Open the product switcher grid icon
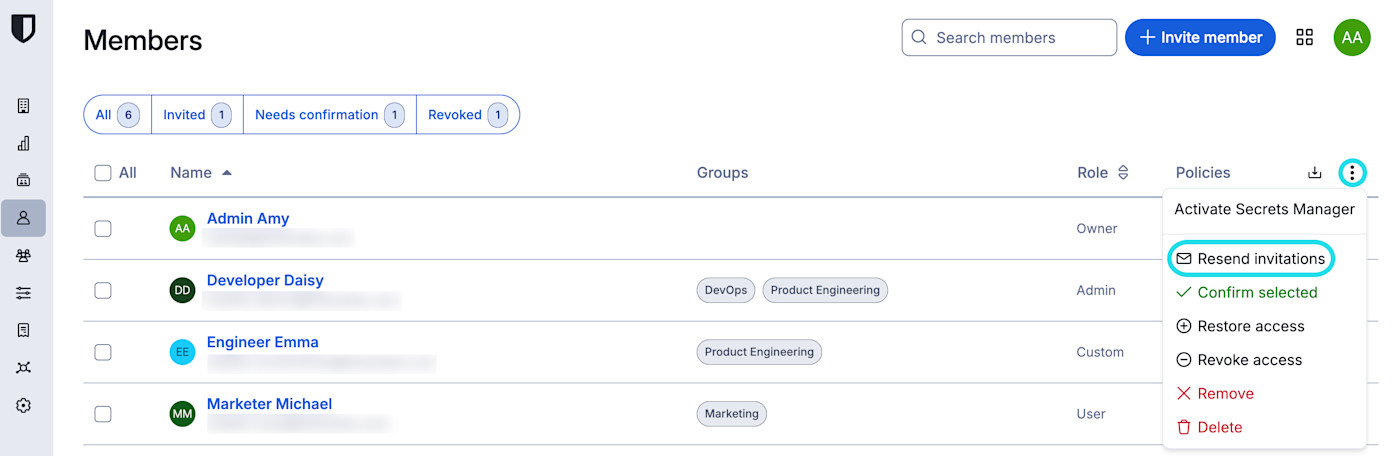The height and width of the screenshot is (456, 1400). (1304, 38)
